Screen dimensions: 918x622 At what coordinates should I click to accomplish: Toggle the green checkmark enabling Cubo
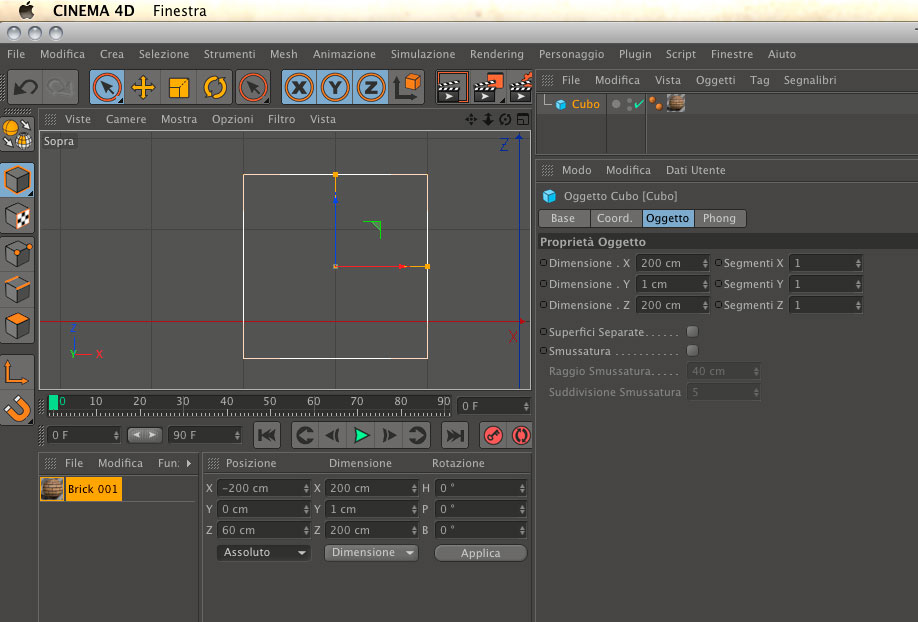click(639, 104)
